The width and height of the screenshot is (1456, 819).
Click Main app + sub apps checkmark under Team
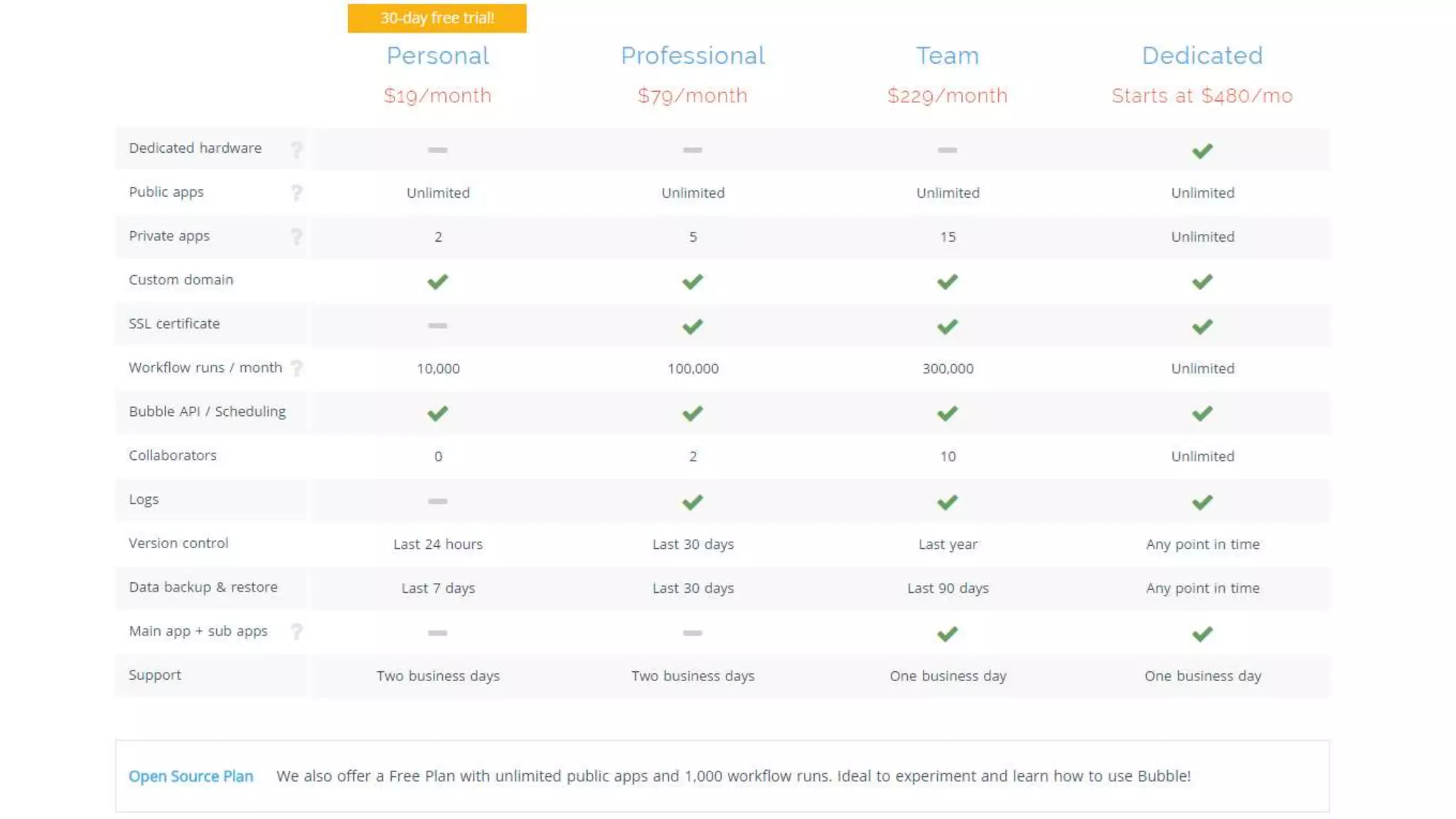[x=947, y=633]
